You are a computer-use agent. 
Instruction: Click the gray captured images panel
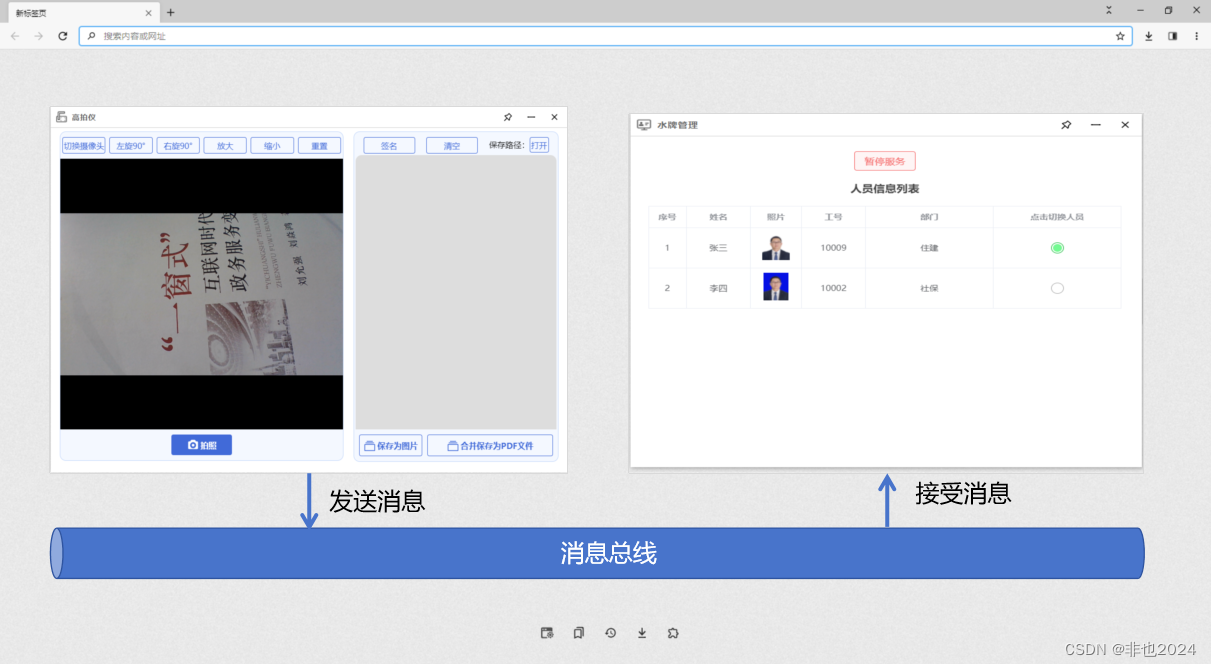click(x=456, y=293)
